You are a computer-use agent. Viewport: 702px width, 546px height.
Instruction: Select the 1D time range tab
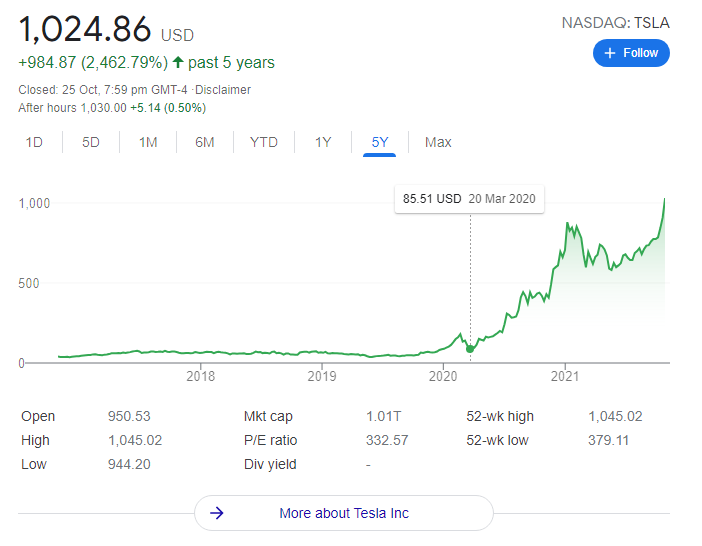click(x=34, y=142)
